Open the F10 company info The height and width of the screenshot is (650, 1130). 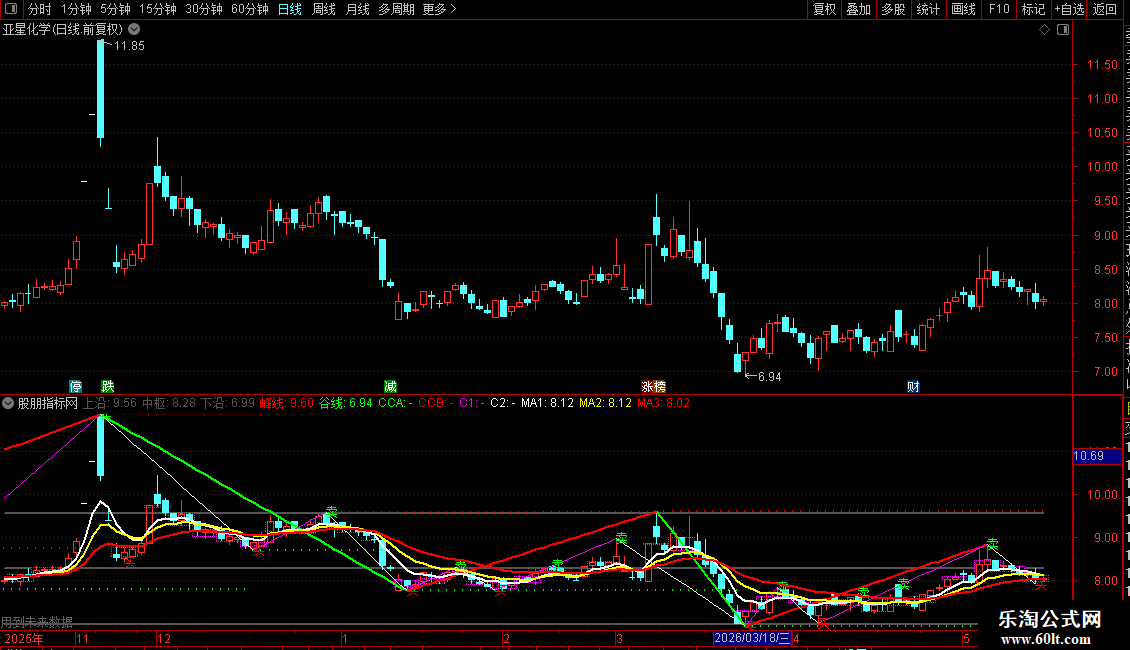coord(999,9)
